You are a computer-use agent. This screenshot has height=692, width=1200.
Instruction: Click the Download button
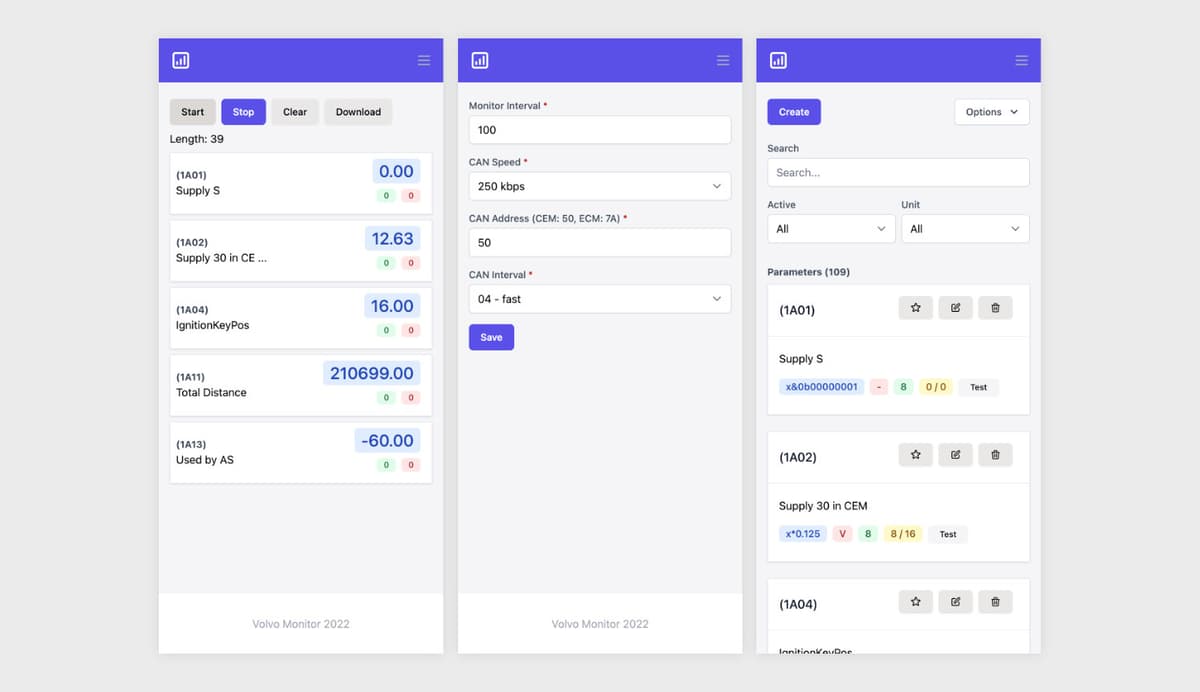[x=358, y=112]
